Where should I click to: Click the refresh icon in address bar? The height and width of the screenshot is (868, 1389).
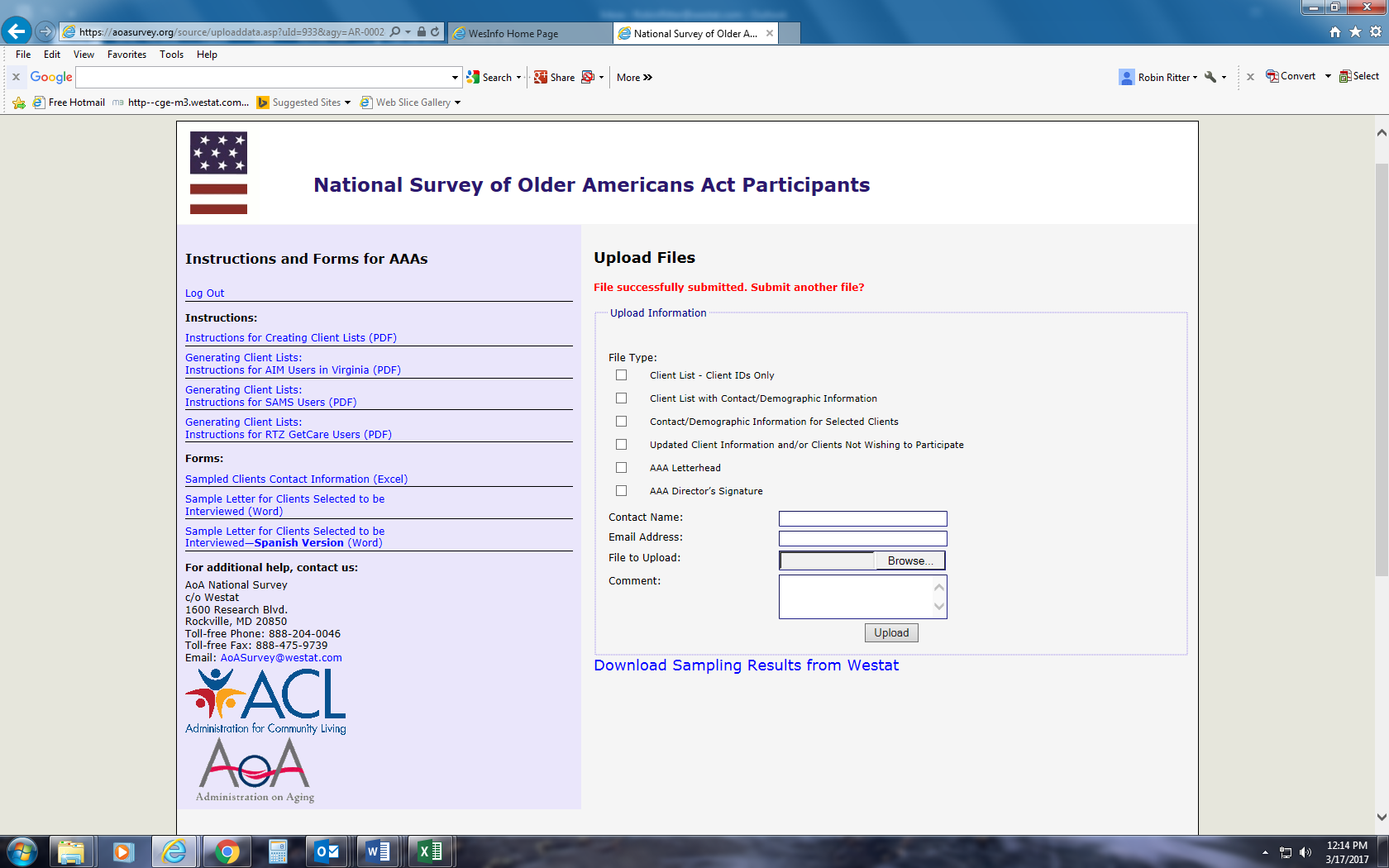click(x=435, y=32)
